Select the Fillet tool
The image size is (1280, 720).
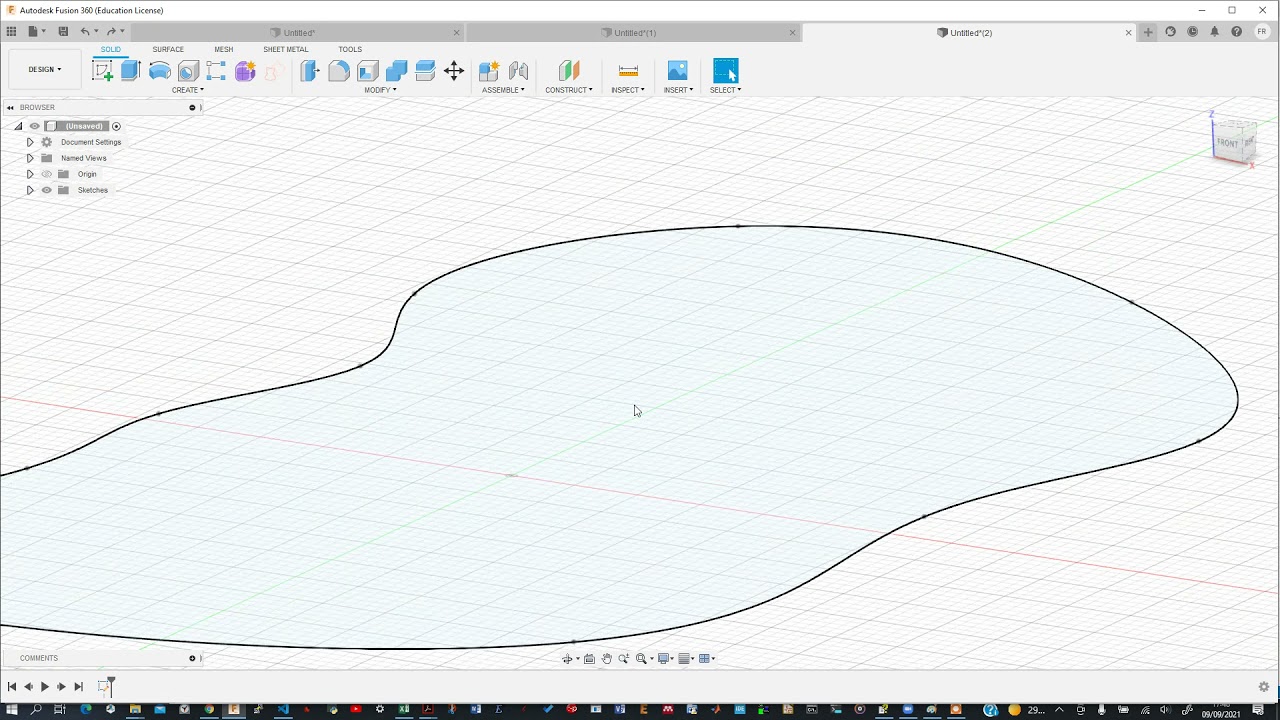[x=339, y=71]
